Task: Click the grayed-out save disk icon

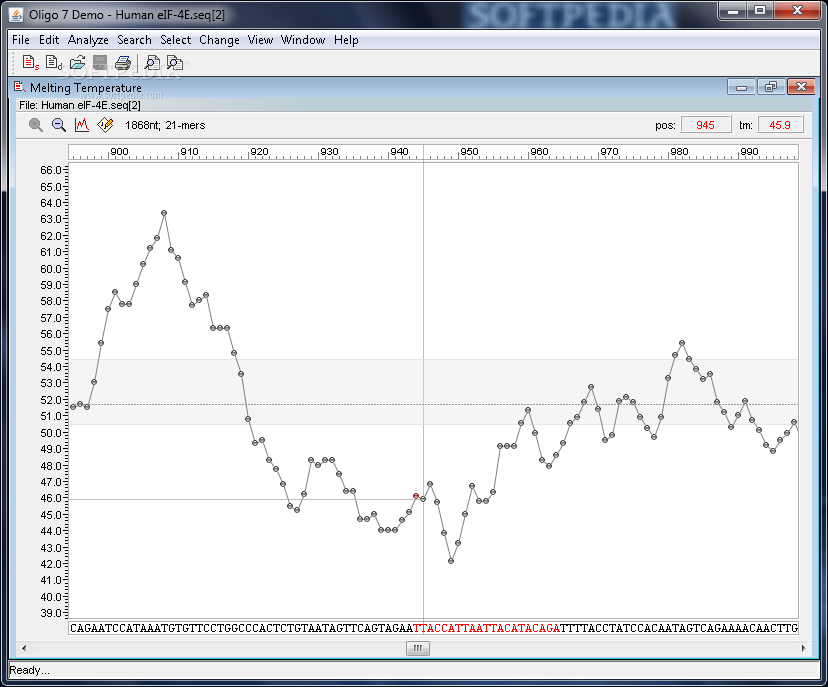Action: click(100, 63)
